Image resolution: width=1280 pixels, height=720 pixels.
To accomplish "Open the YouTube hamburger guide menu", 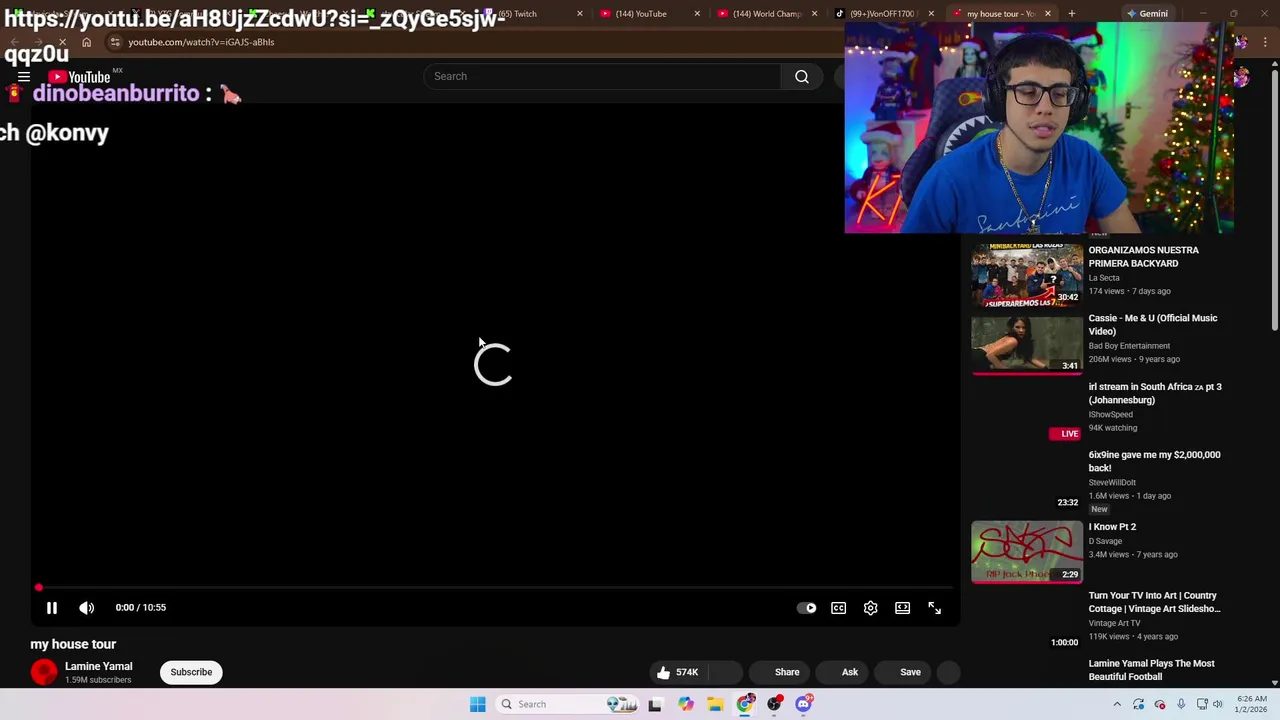I will tap(24, 77).
